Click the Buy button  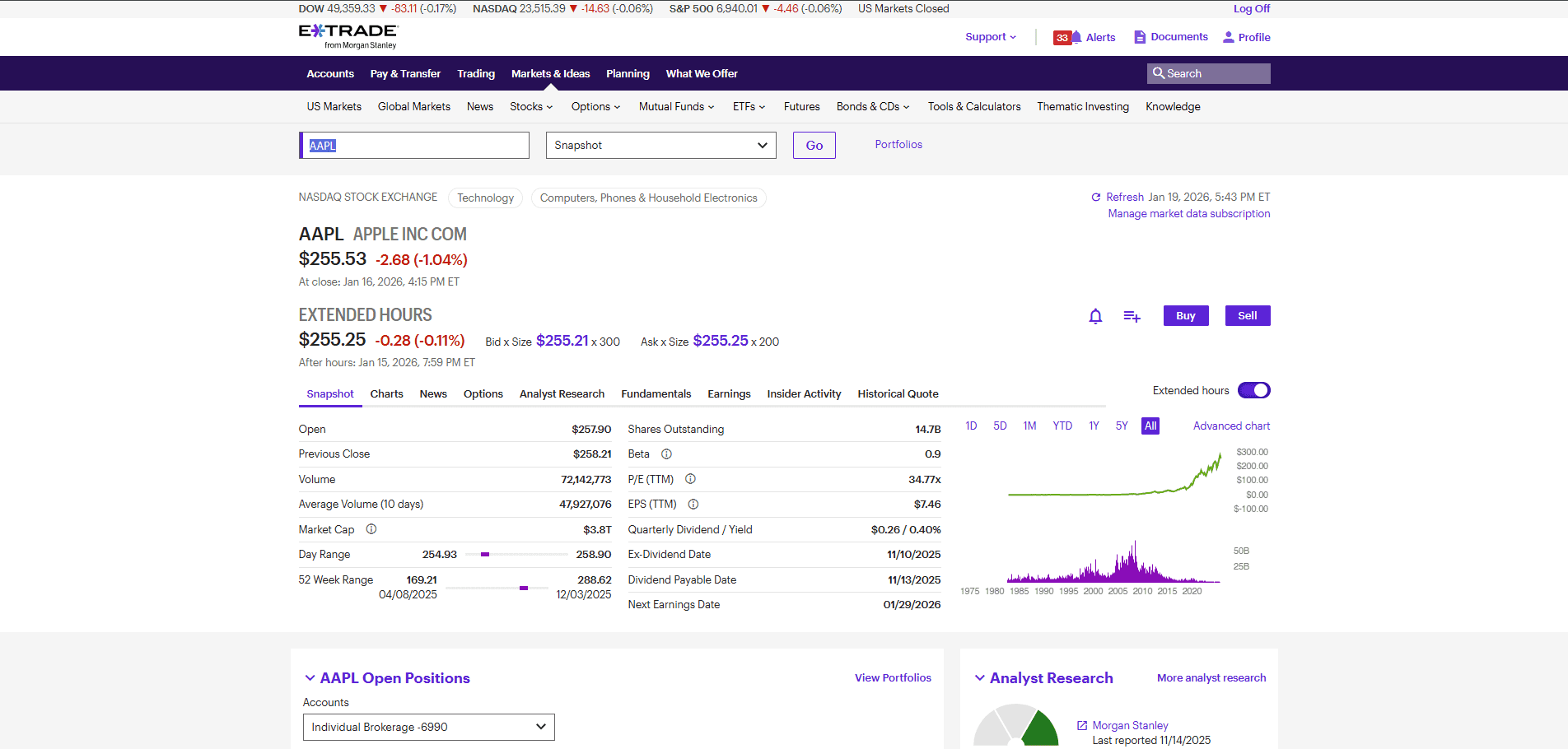point(1186,316)
